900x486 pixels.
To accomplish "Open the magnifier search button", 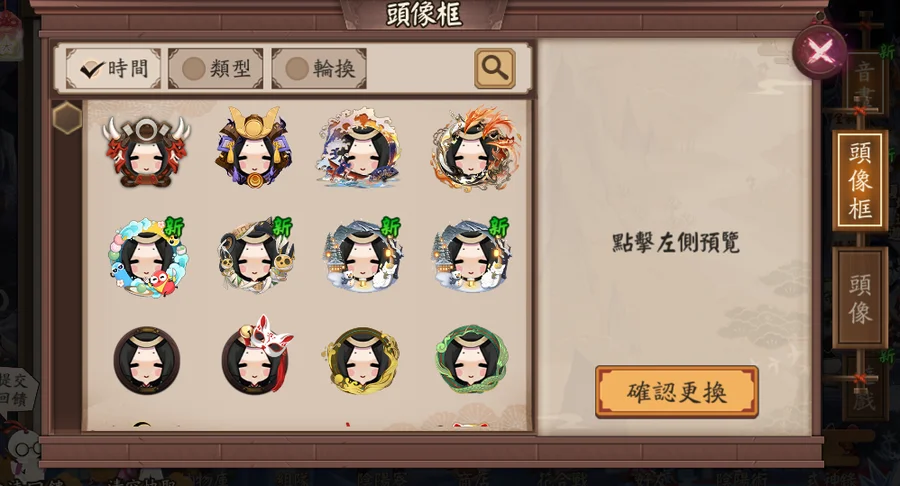I will [x=495, y=69].
